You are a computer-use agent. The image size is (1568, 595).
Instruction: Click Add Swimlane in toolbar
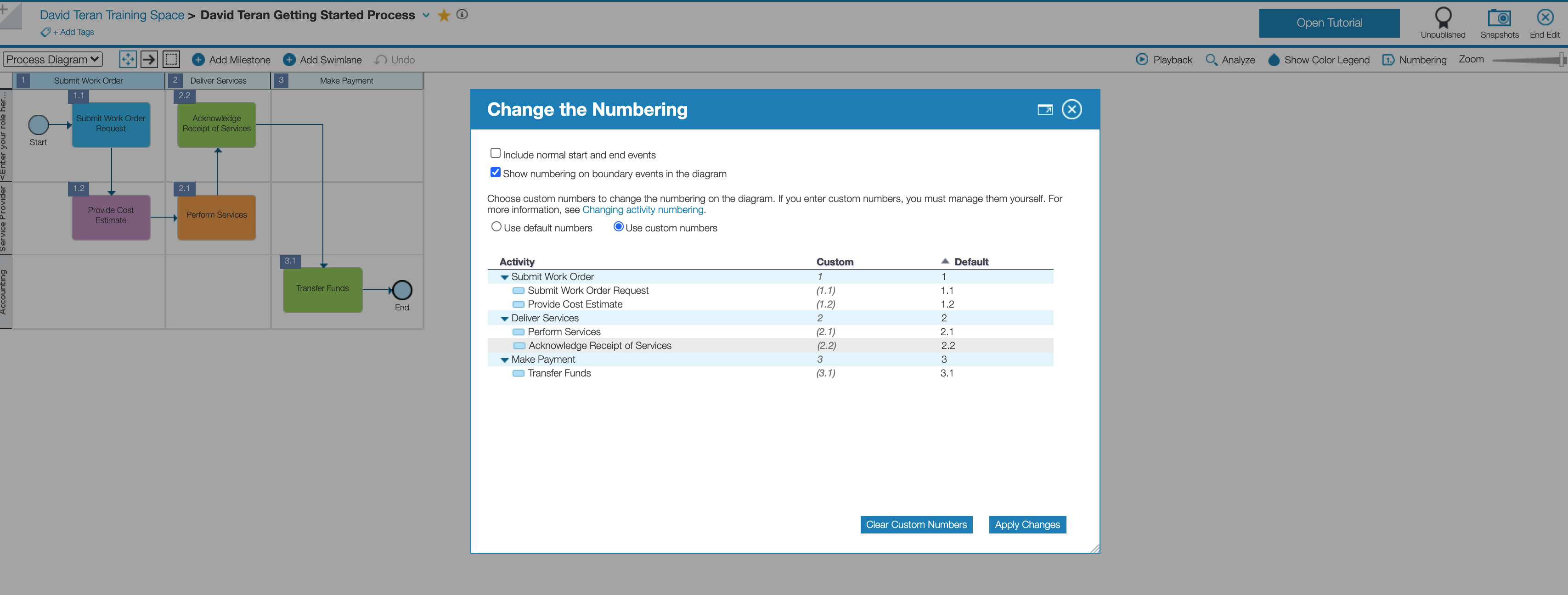click(x=322, y=60)
